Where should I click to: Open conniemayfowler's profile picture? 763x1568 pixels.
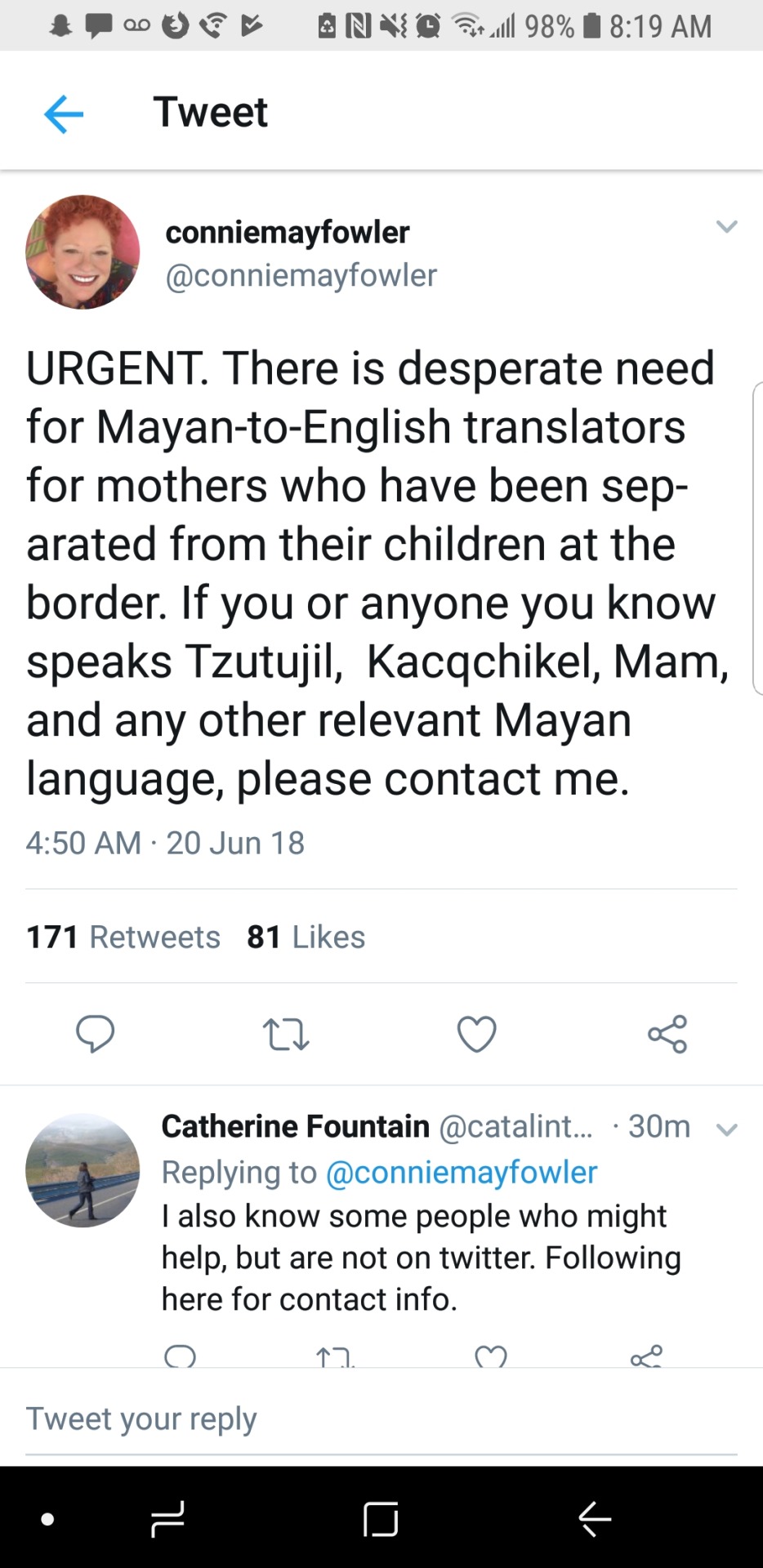[83, 252]
